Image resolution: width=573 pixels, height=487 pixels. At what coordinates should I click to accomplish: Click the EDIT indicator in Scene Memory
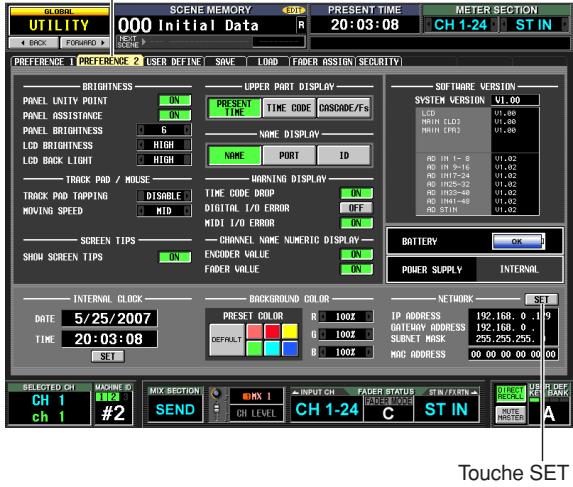(x=293, y=10)
